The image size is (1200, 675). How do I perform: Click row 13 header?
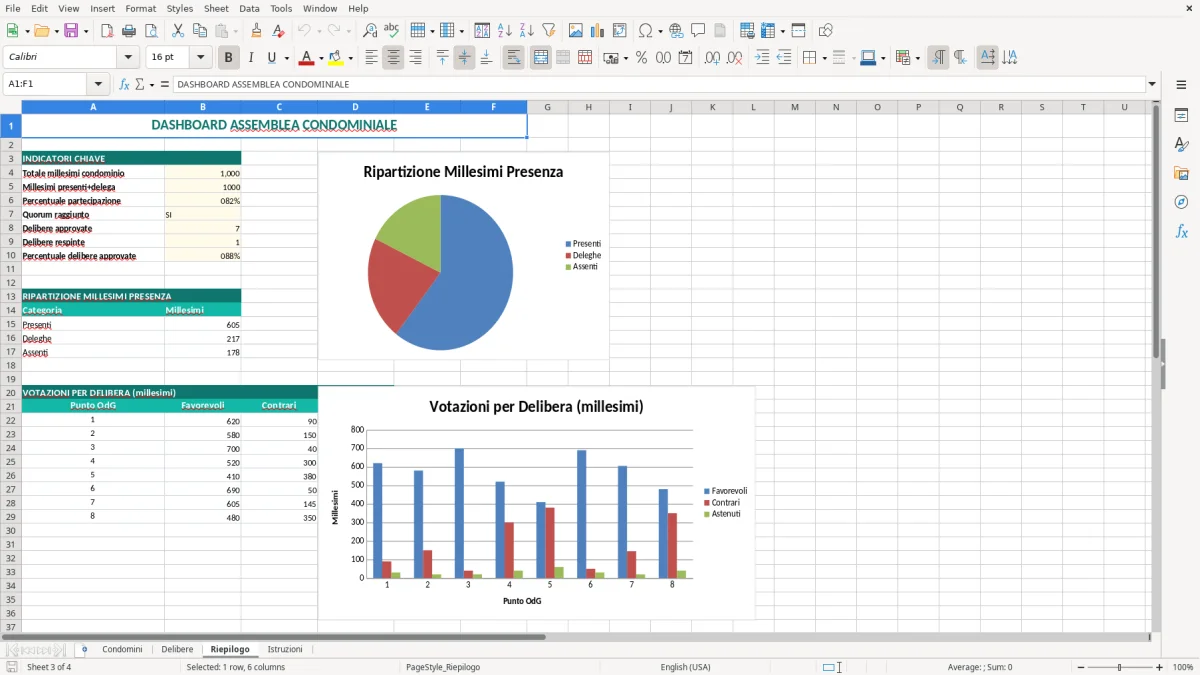[11, 296]
